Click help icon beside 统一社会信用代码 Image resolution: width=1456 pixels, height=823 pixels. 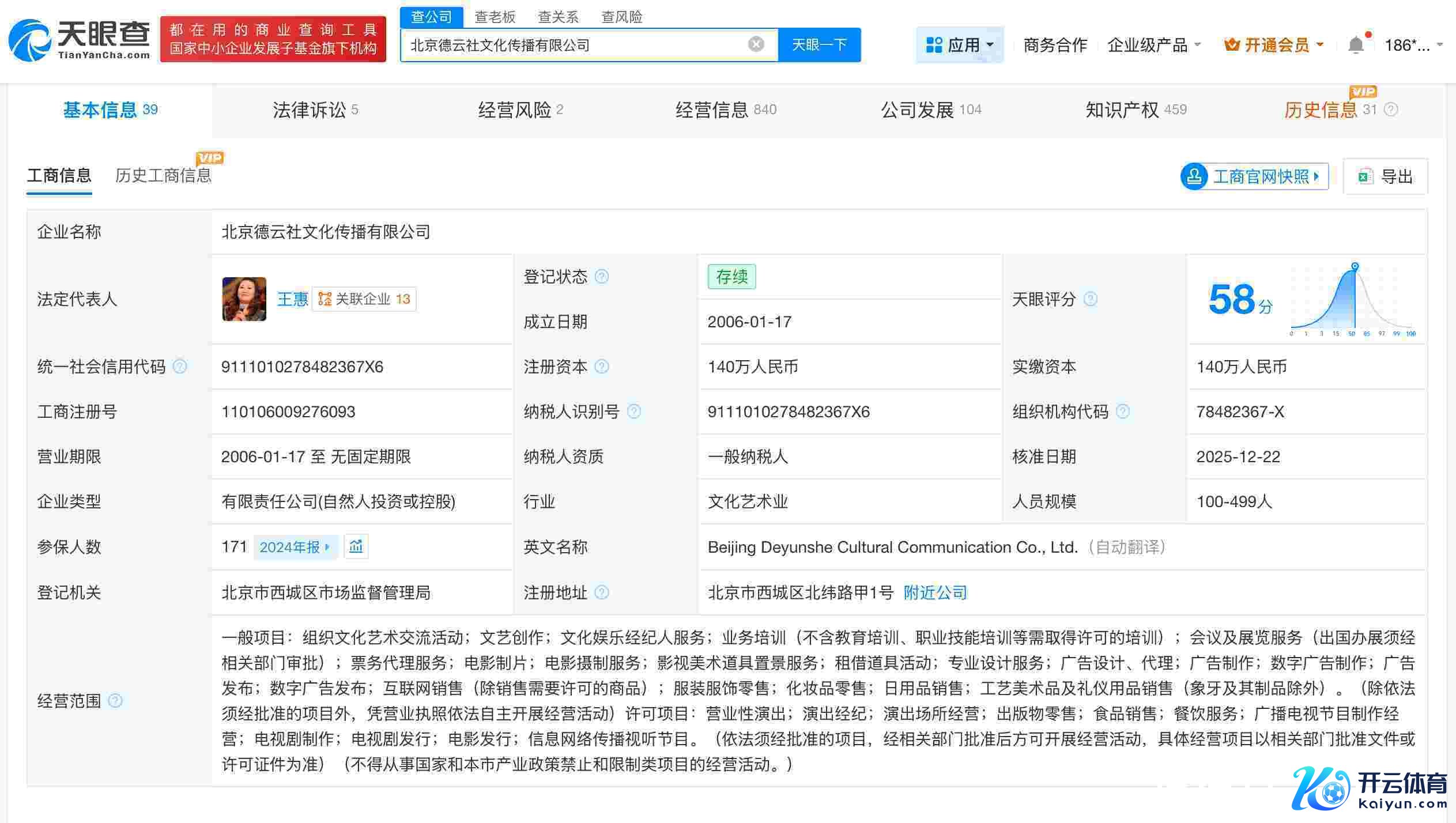coord(180,367)
